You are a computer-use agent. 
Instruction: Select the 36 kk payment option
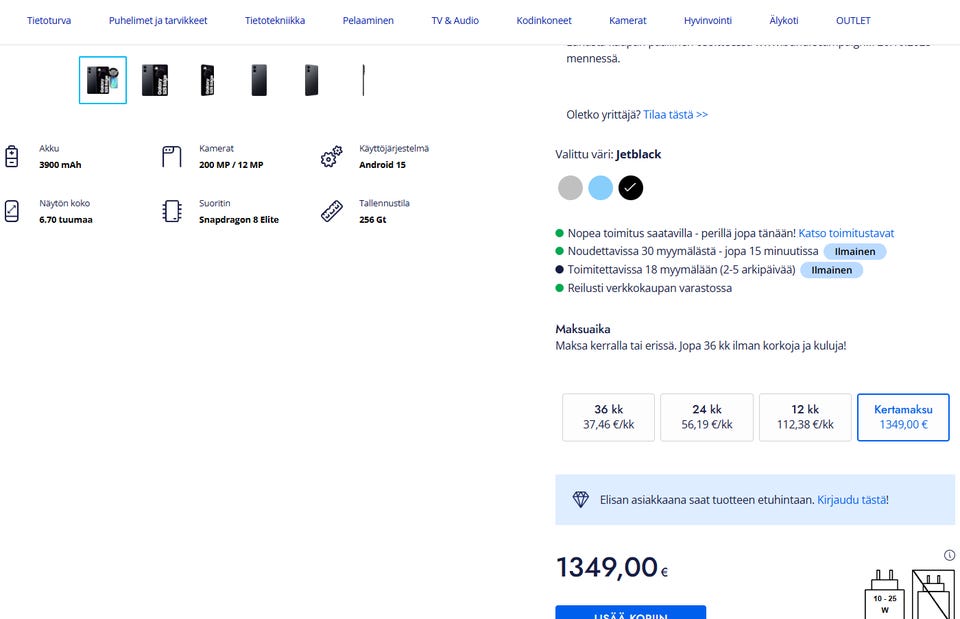pos(608,417)
